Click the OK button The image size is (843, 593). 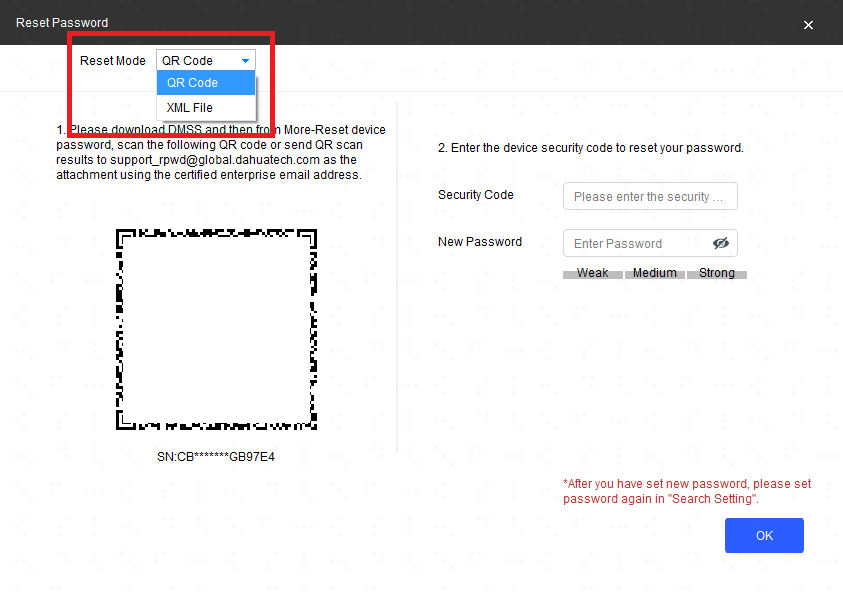coord(764,535)
